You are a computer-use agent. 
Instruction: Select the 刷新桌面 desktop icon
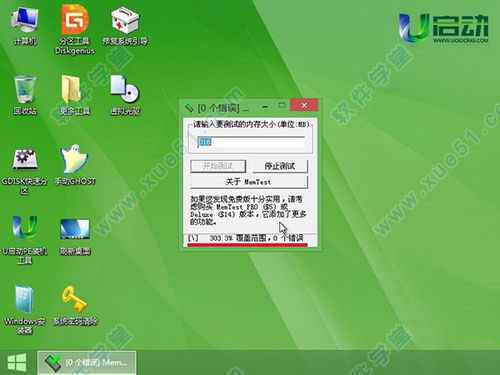75,236
